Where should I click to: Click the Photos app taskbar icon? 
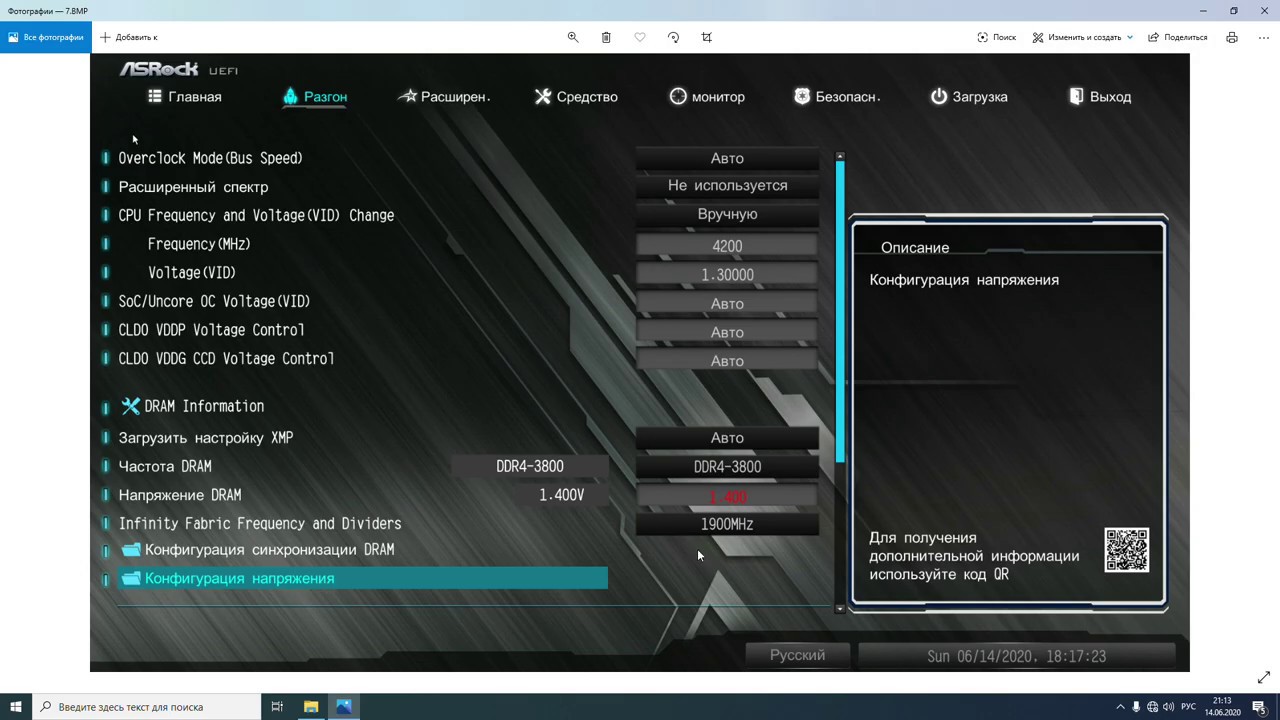click(x=344, y=706)
